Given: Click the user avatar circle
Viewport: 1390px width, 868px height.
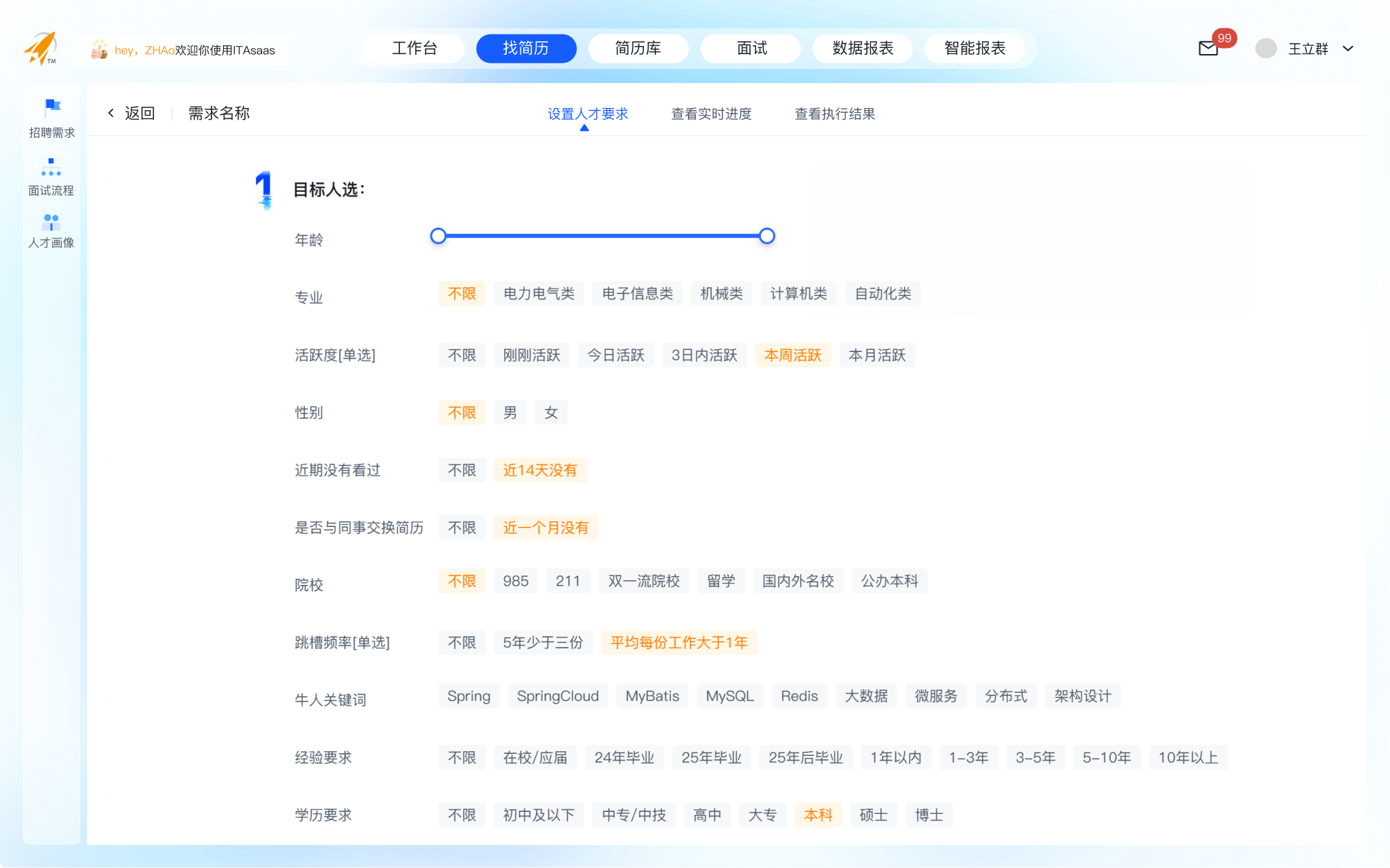Looking at the screenshot, I should 1266,49.
